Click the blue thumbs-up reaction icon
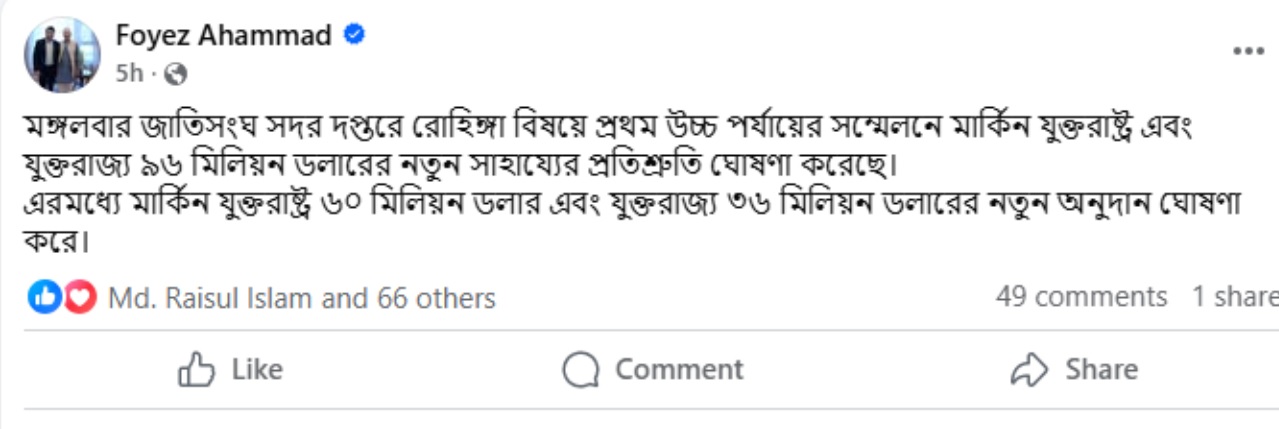The image size is (1279, 429). (x=45, y=297)
